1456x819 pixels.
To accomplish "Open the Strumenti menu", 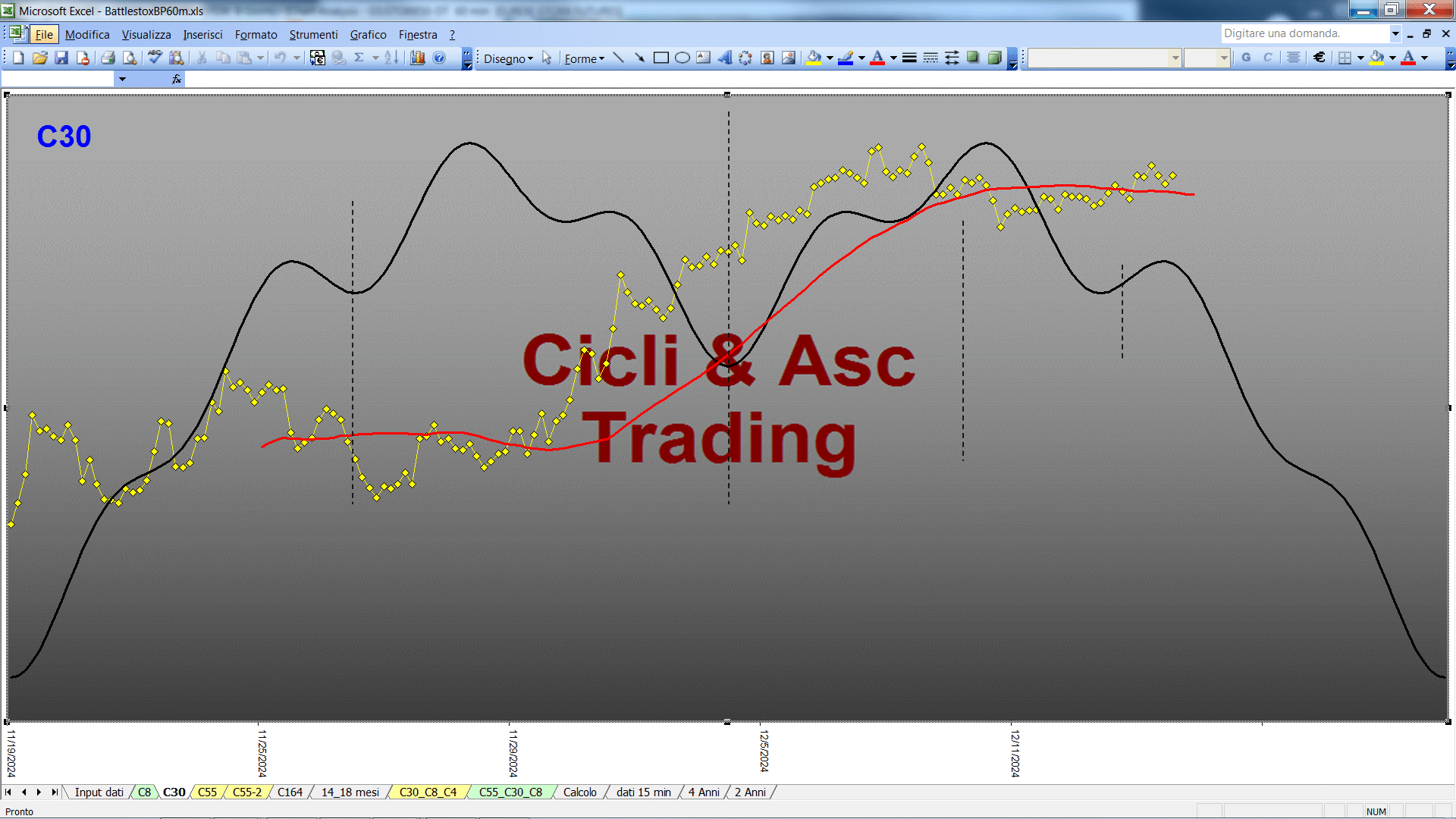I will [x=313, y=35].
